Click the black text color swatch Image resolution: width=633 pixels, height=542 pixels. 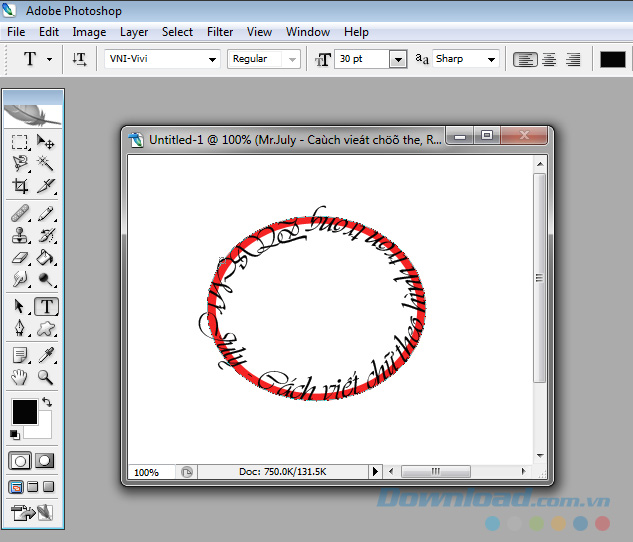(x=612, y=60)
